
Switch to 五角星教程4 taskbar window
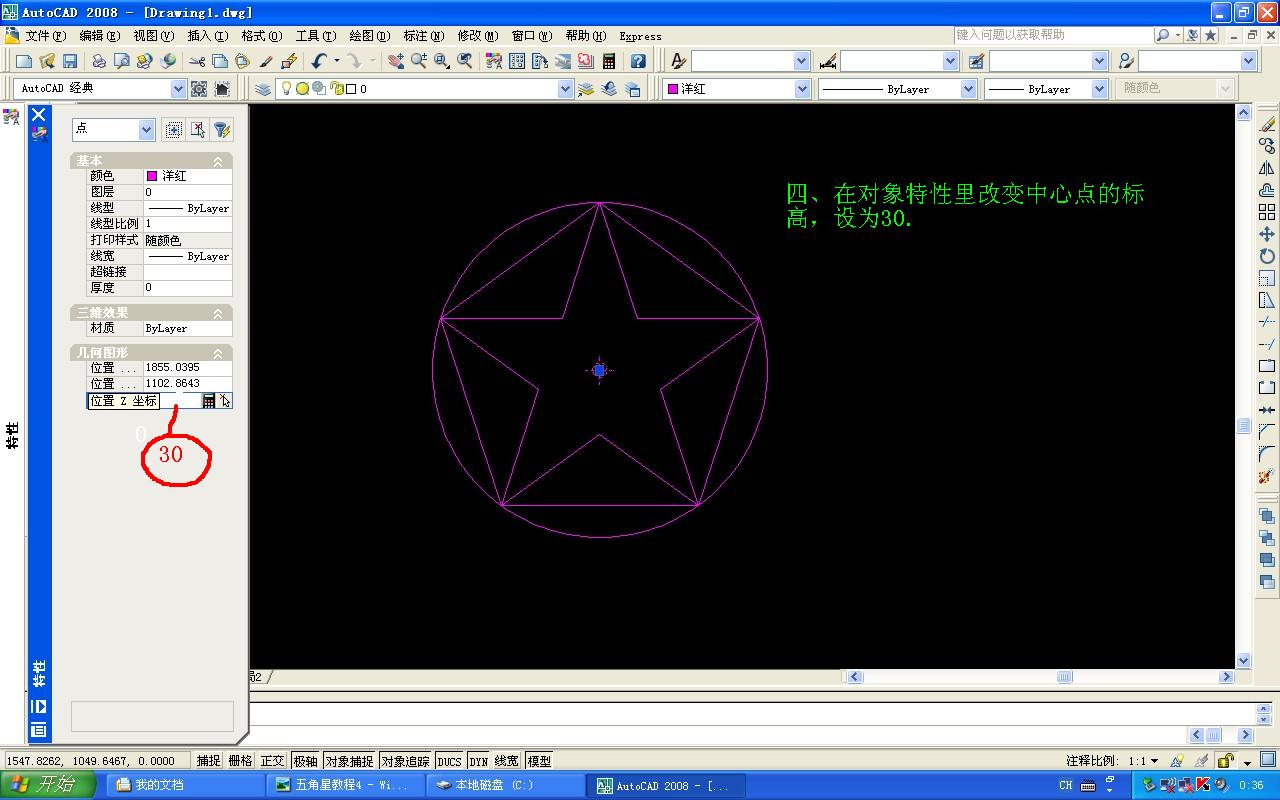[346, 785]
